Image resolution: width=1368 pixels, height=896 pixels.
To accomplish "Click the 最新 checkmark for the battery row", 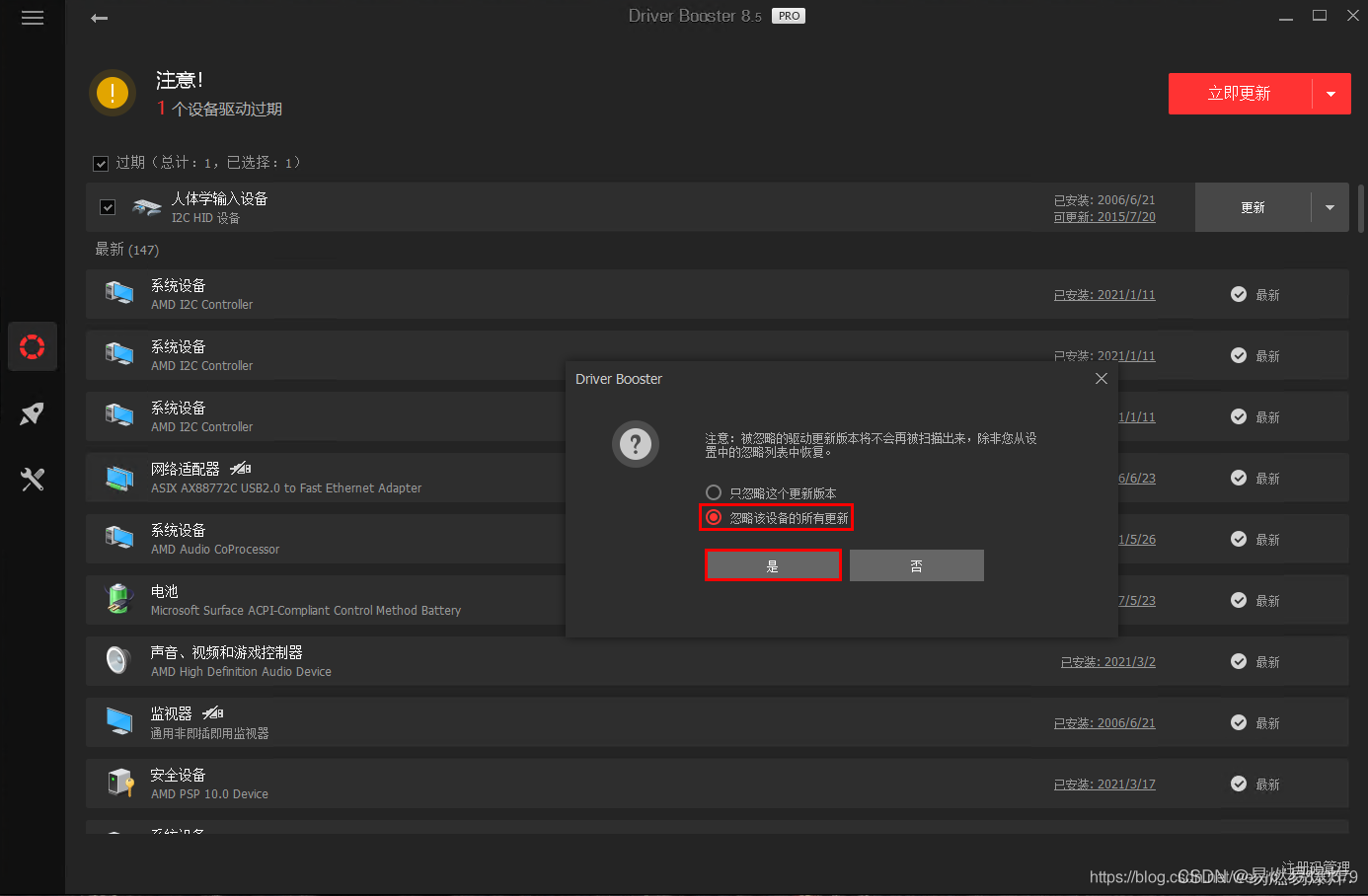I will coord(1238,600).
